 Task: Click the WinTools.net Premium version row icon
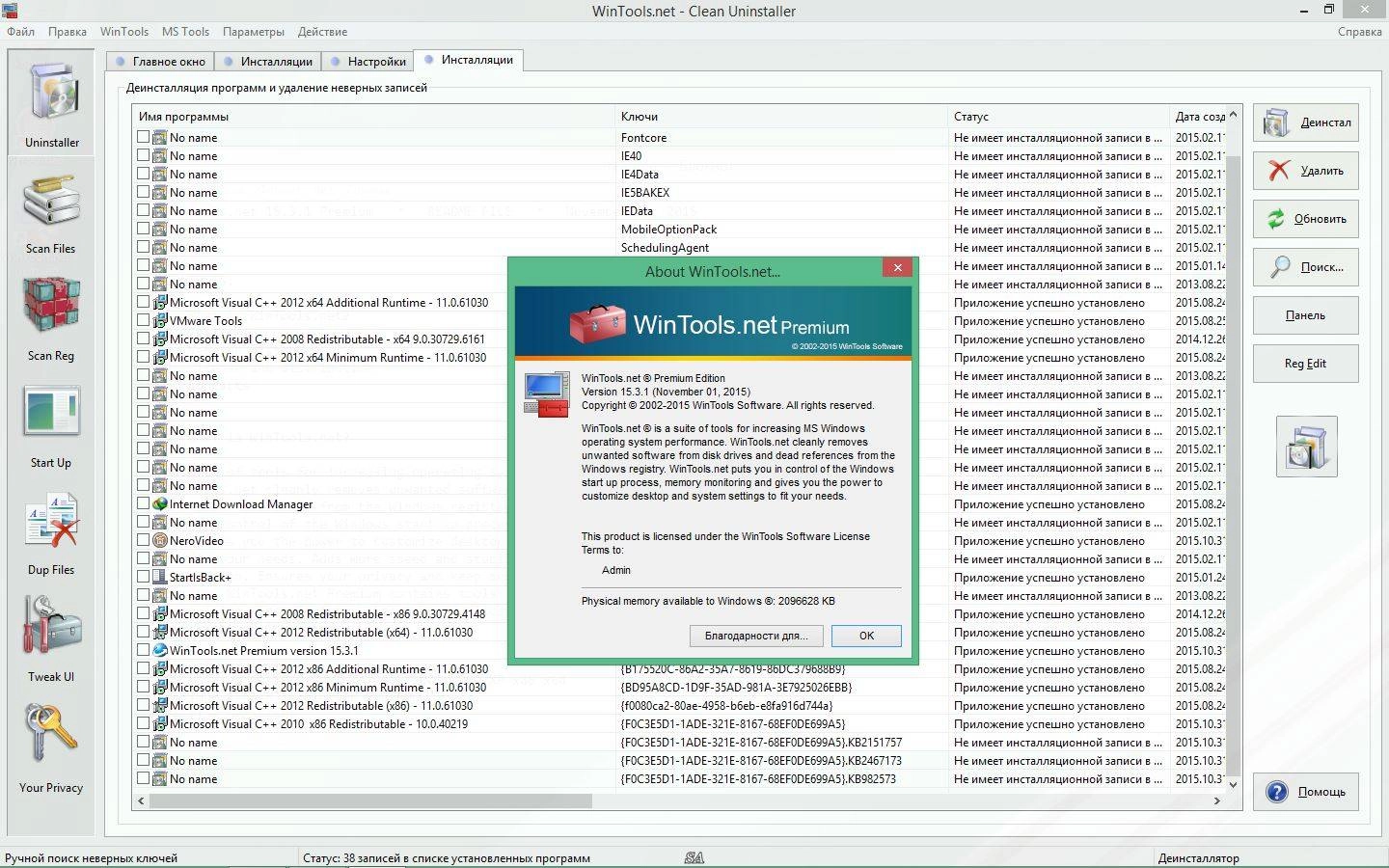coord(160,650)
